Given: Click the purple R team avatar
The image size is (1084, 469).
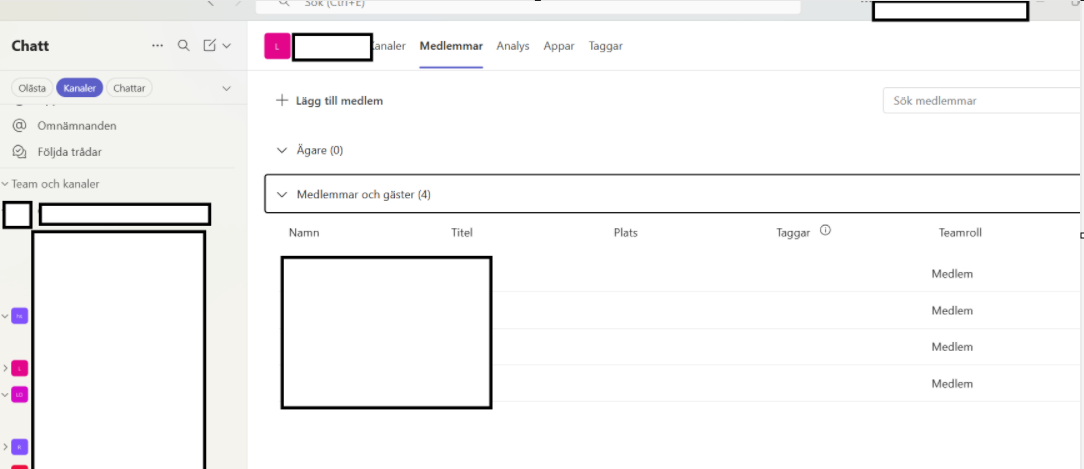Looking at the screenshot, I should 19,447.
